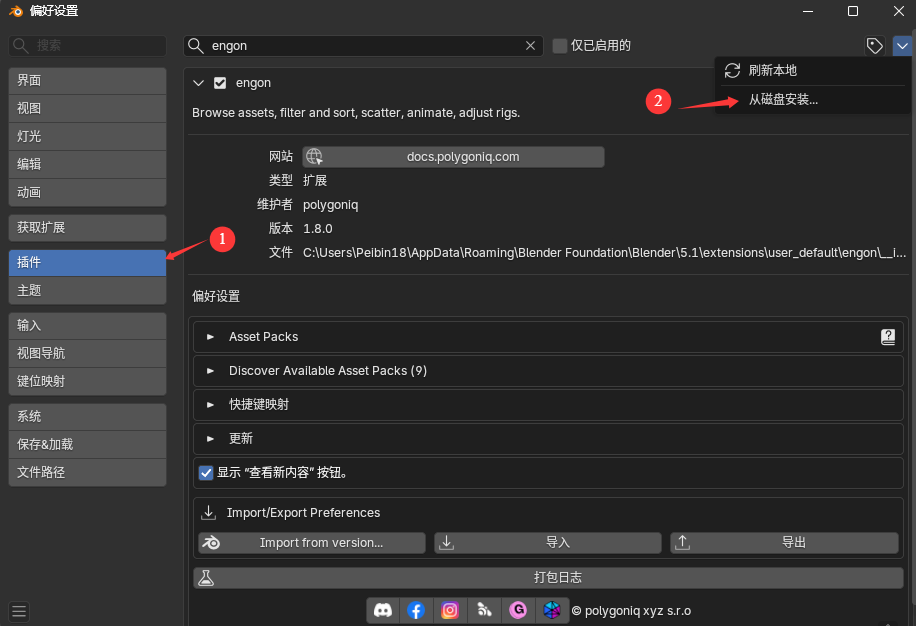Click Import from version... button
Viewport: 916px width, 626px height.
click(312, 542)
